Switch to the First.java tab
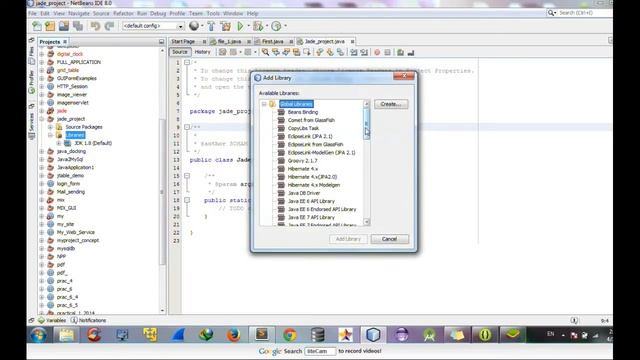640x360 pixels. [273, 42]
